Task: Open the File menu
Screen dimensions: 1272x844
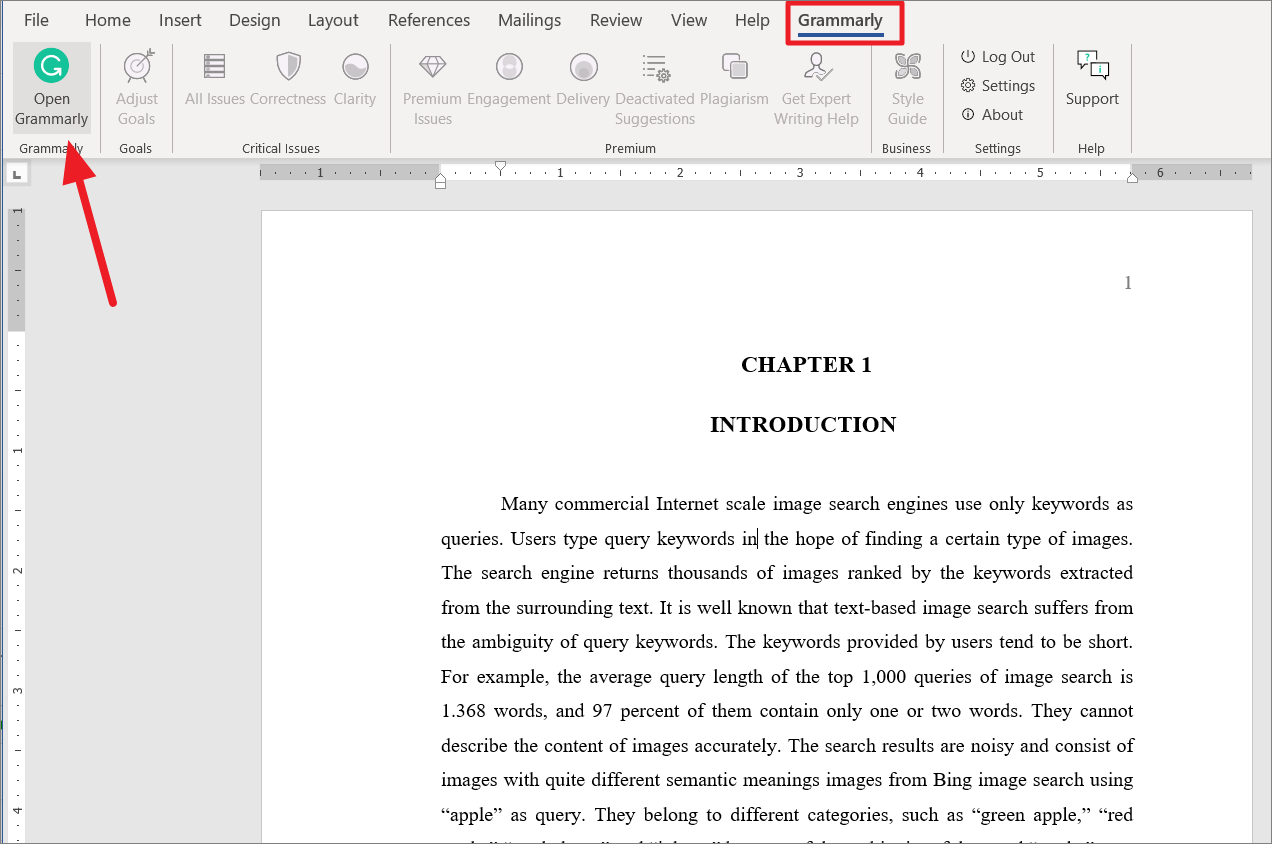Action: 36,20
